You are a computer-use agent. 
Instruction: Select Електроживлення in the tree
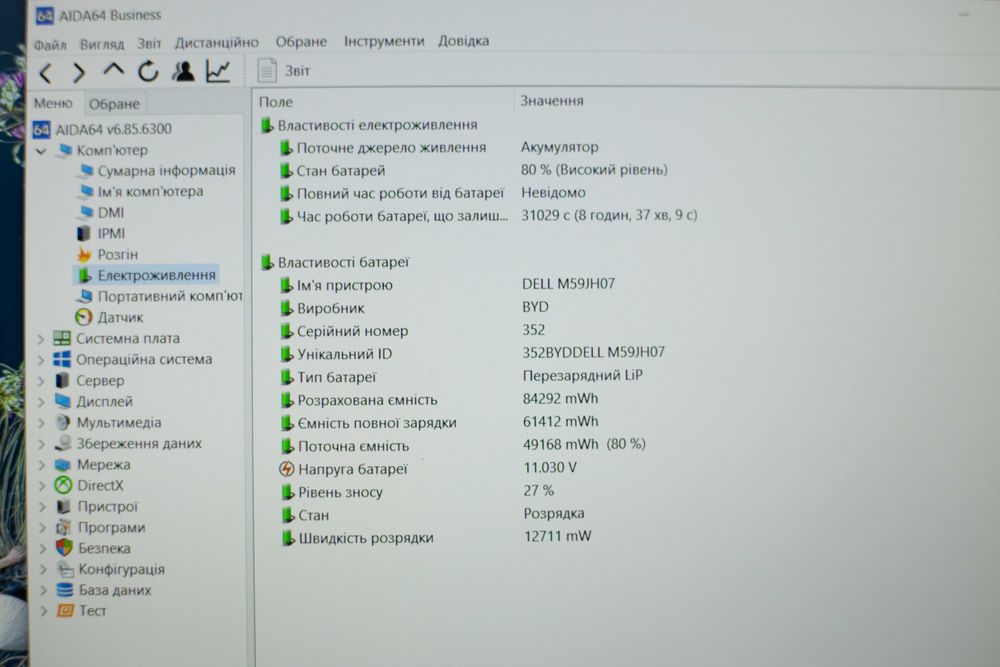coord(156,275)
